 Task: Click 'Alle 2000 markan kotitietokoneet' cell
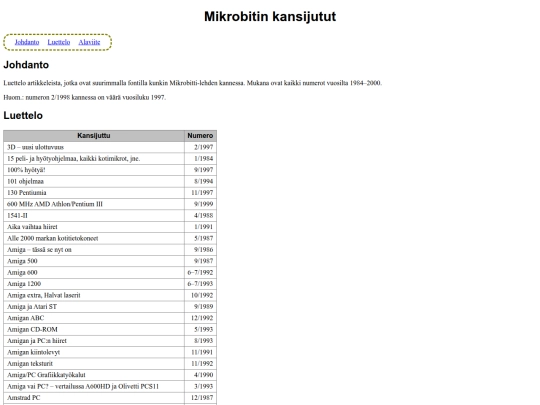[x=94, y=238]
